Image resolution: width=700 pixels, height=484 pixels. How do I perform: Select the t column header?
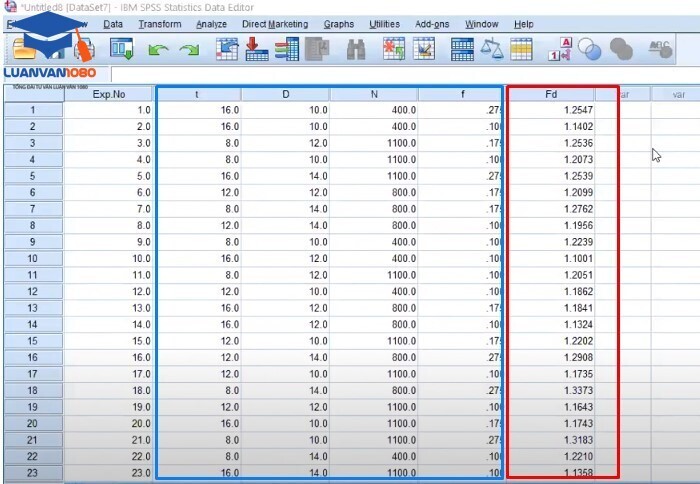pos(197,94)
